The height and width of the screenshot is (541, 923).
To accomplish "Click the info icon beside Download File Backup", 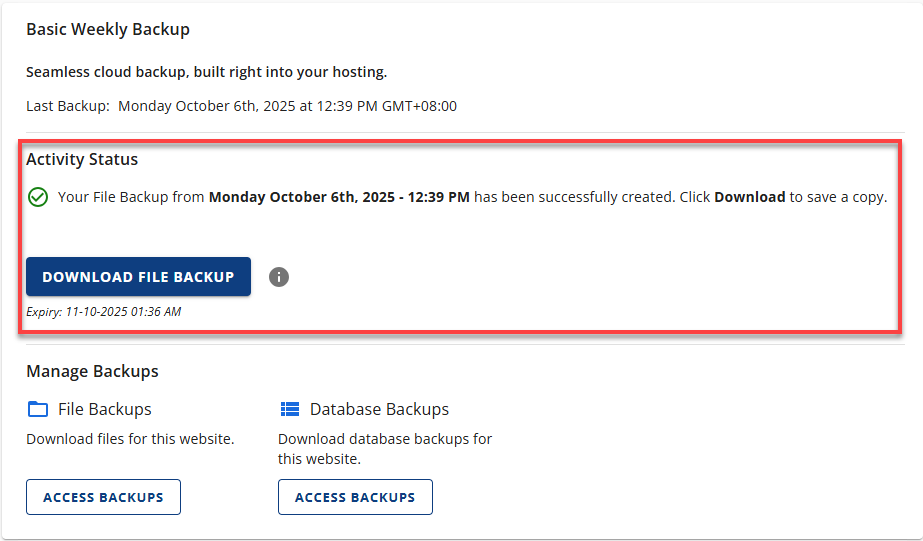I will 279,277.
